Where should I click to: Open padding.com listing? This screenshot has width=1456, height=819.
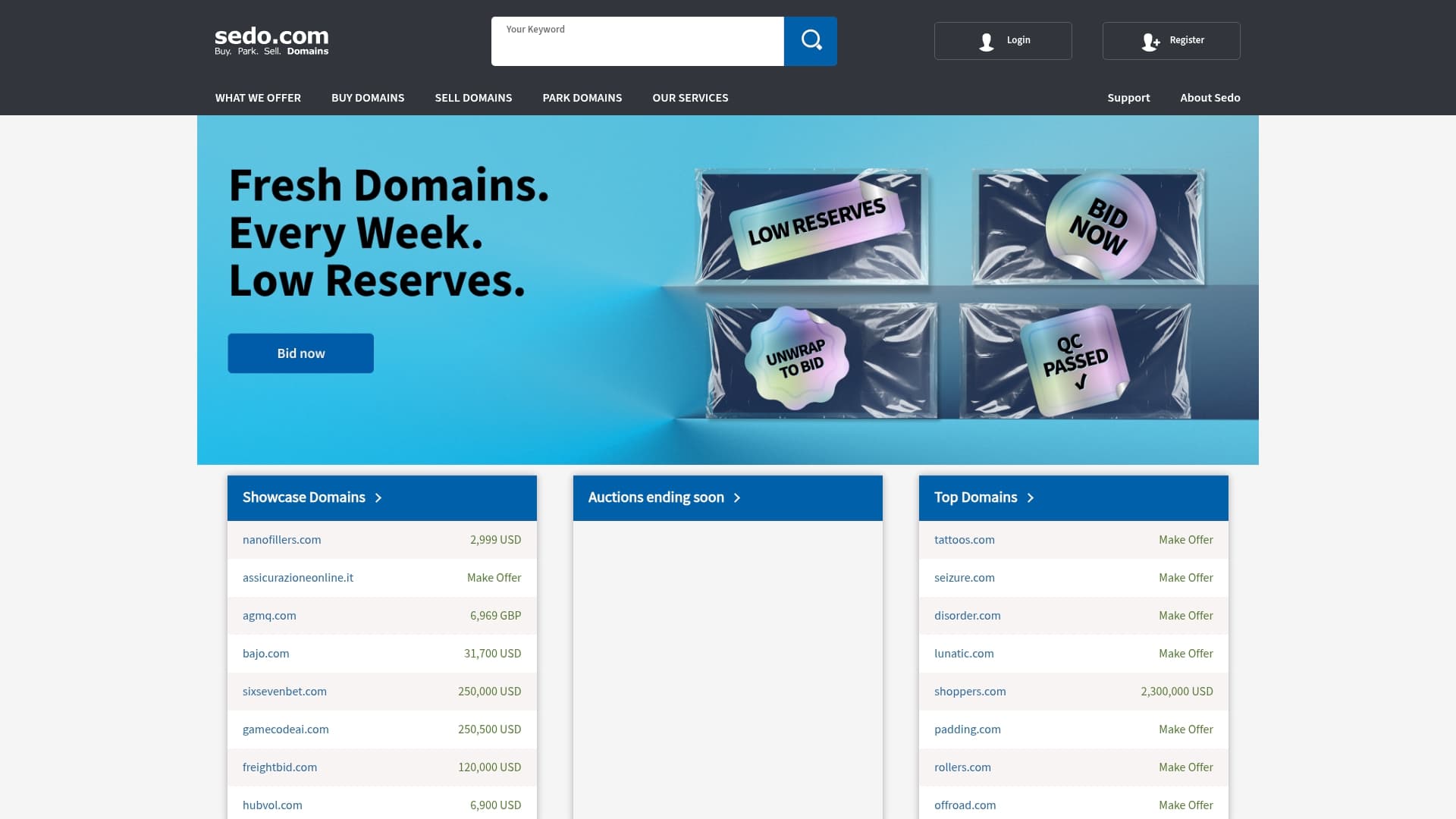pyautogui.click(x=968, y=730)
